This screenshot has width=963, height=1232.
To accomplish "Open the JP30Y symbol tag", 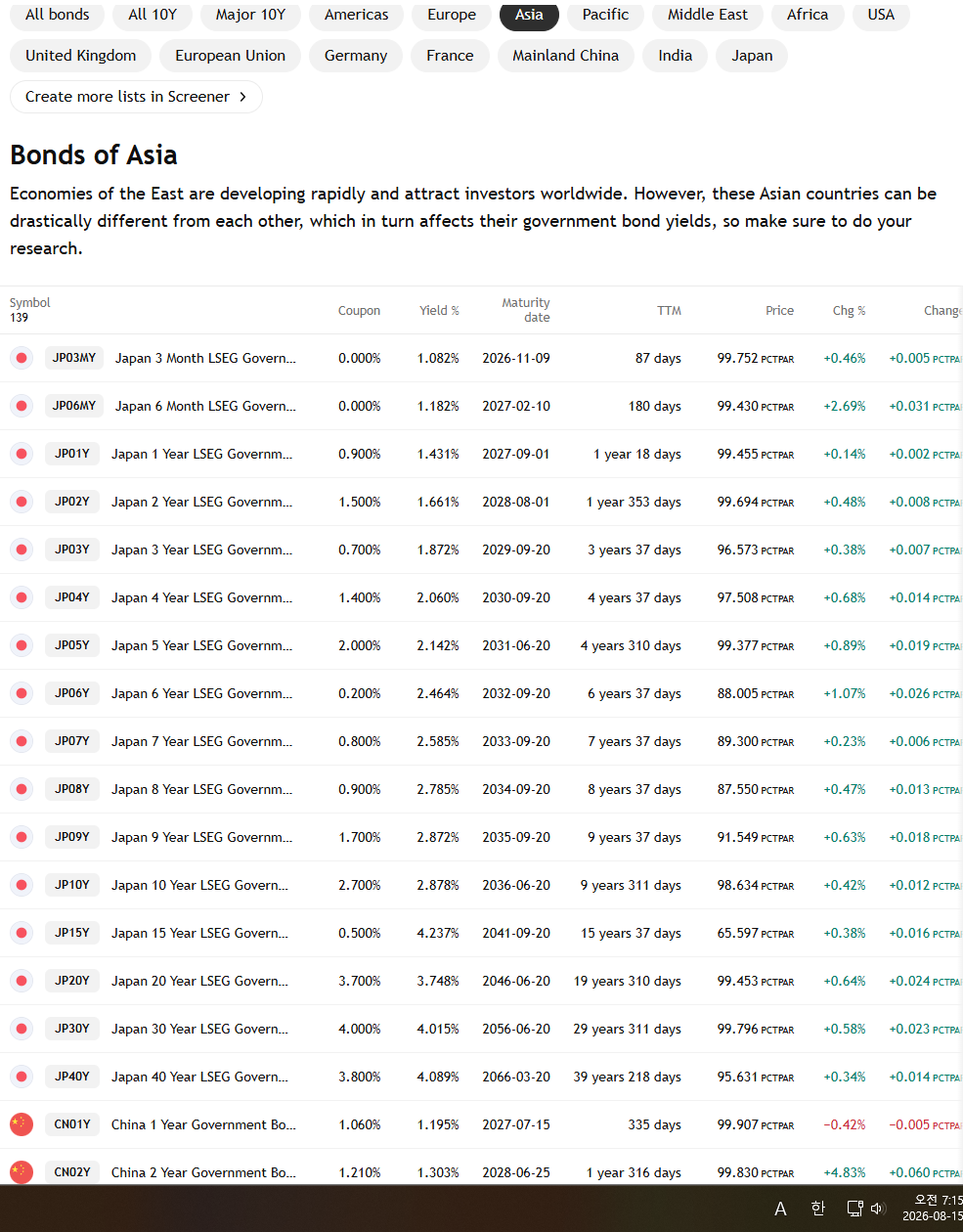I will point(72,1029).
